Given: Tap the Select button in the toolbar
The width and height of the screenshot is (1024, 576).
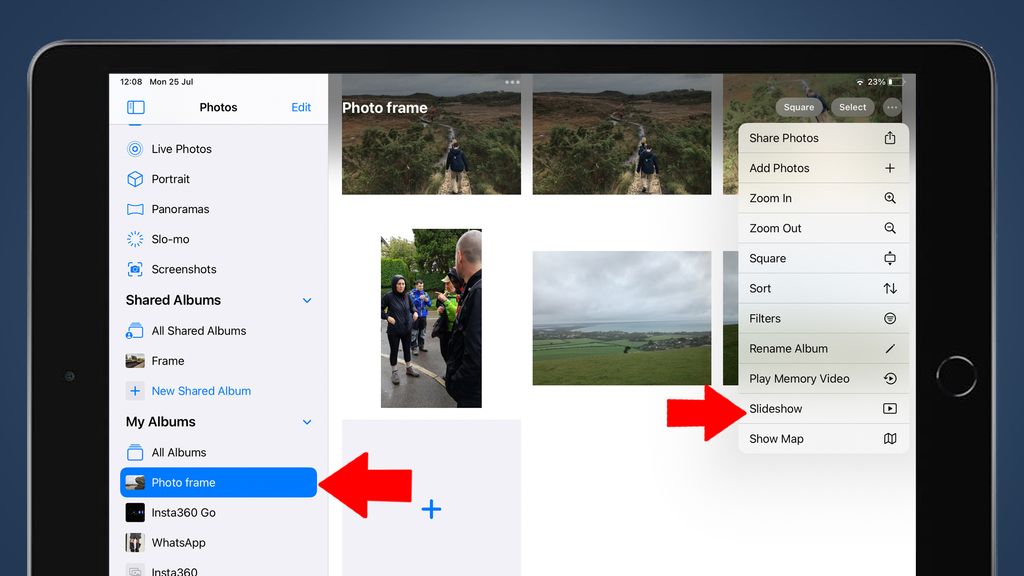Looking at the screenshot, I should tap(852, 107).
